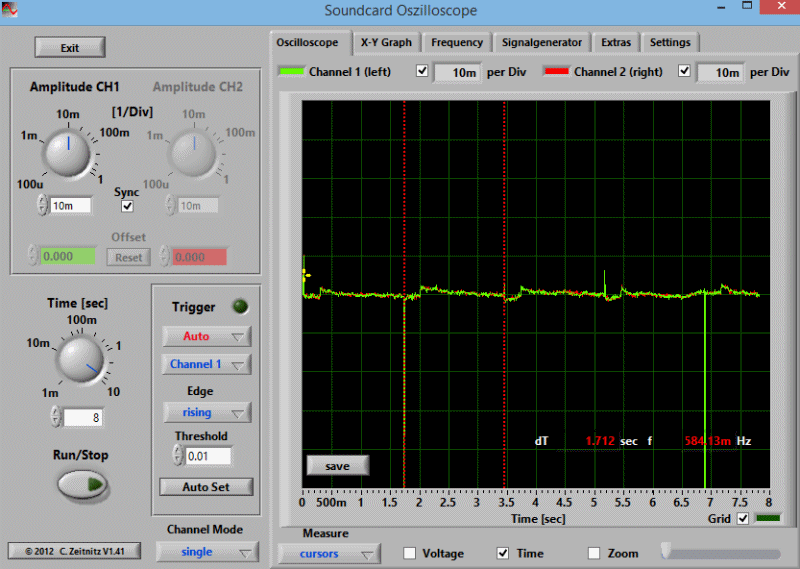Click the Amplitude CH2 knob
The height and width of the screenshot is (569, 800).
pos(194,153)
